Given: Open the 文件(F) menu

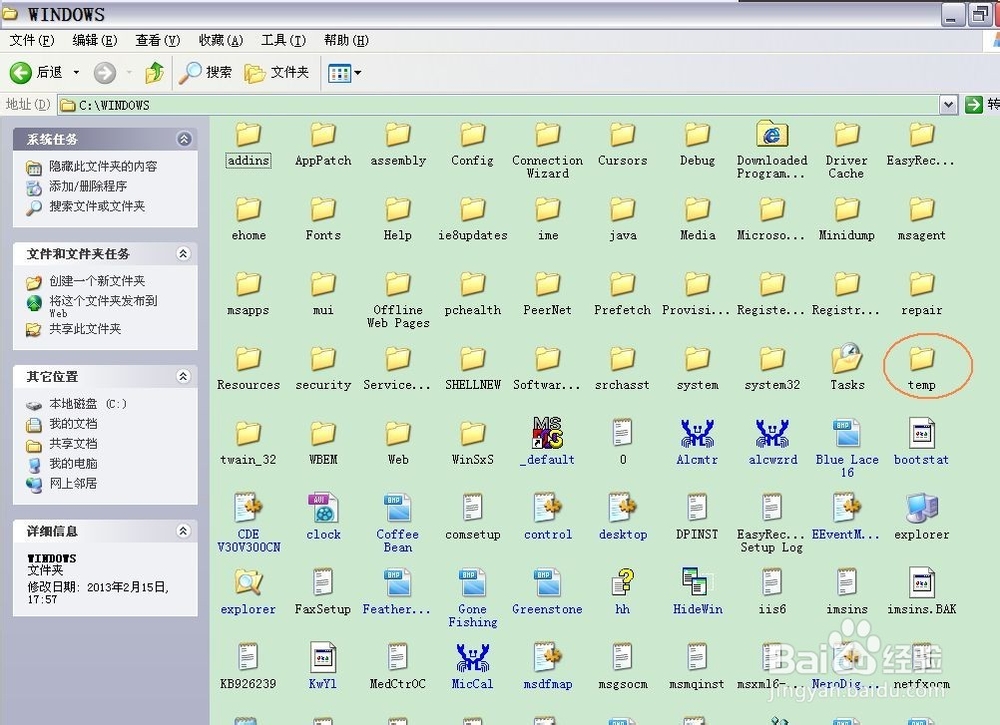Looking at the screenshot, I should tap(32, 40).
